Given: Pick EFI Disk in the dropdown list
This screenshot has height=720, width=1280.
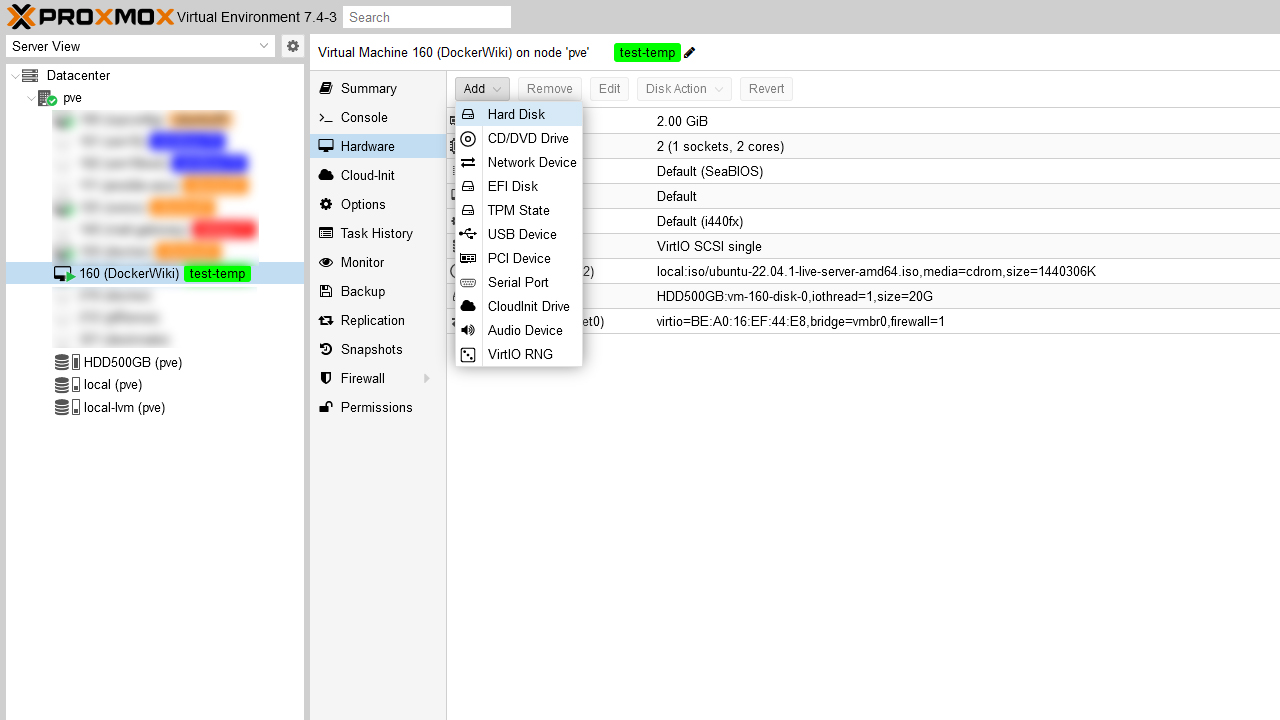Looking at the screenshot, I should click(512, 186).
